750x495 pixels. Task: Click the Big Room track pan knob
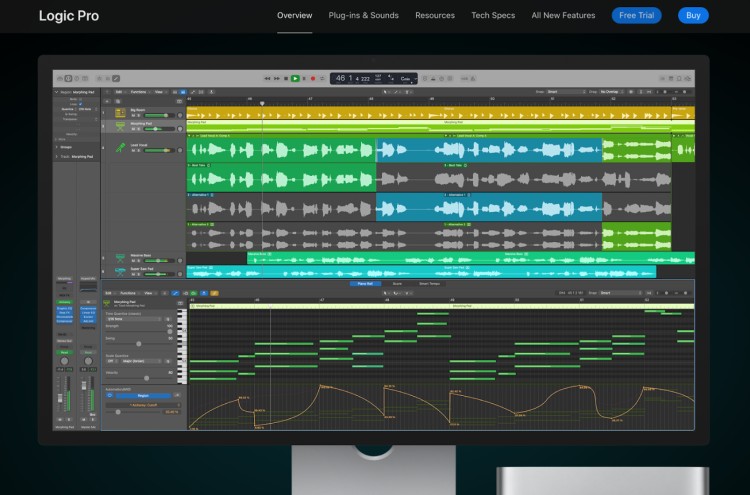click(180, 115)
